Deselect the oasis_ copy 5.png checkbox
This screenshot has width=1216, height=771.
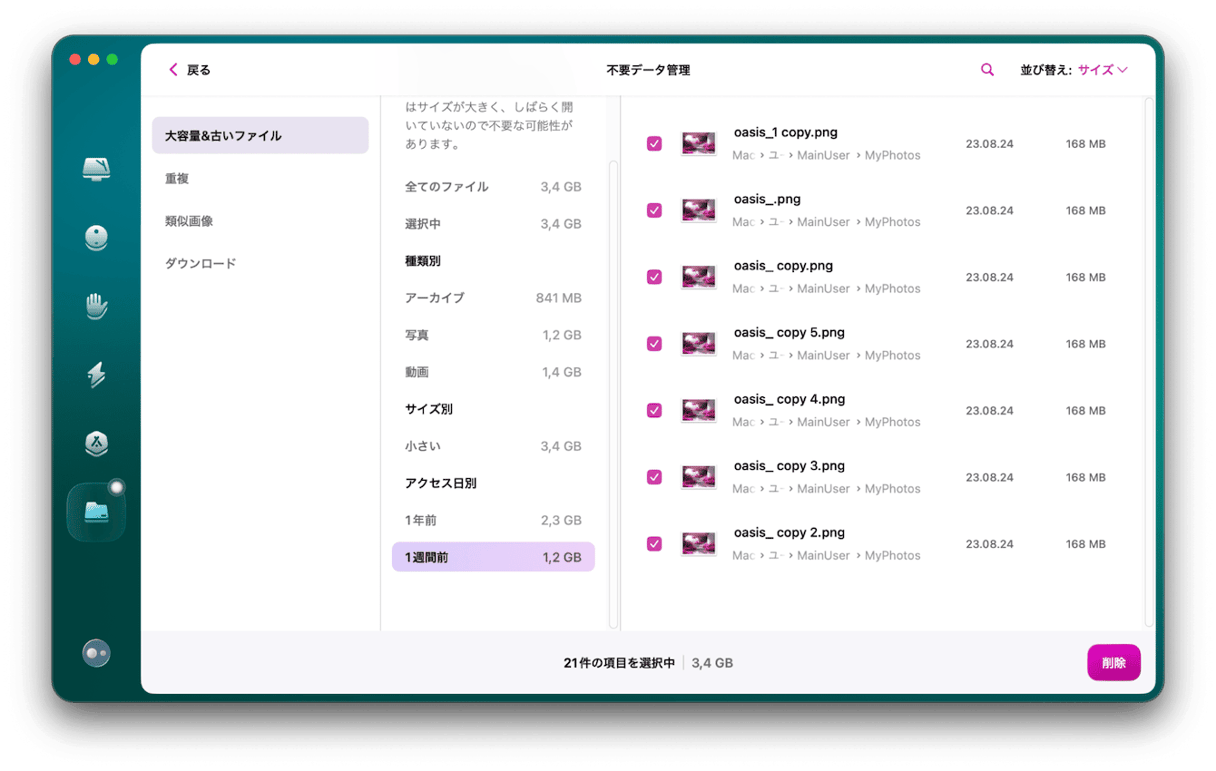(654, 344)
